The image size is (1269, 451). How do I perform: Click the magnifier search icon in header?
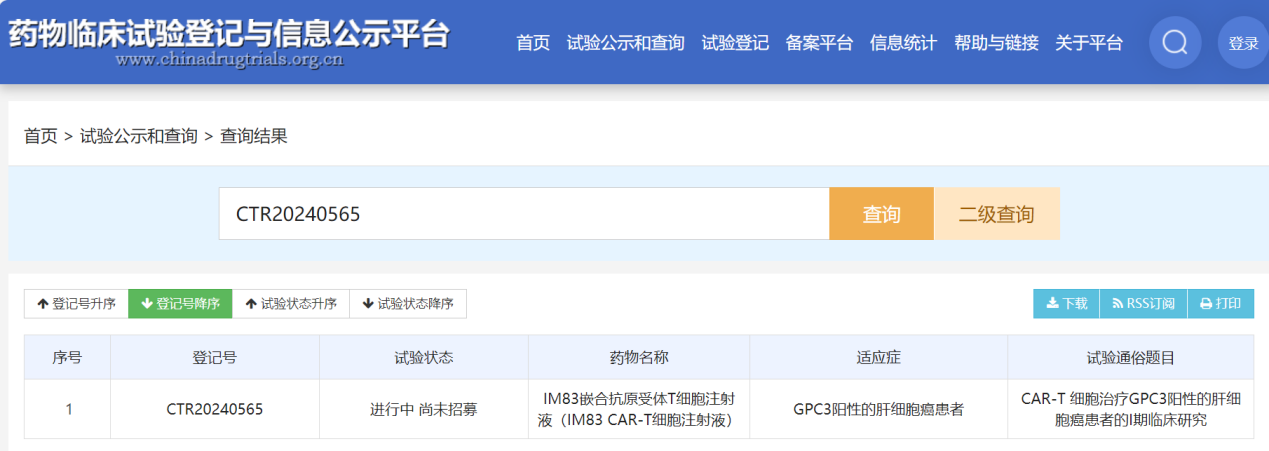coord(1175,43)
